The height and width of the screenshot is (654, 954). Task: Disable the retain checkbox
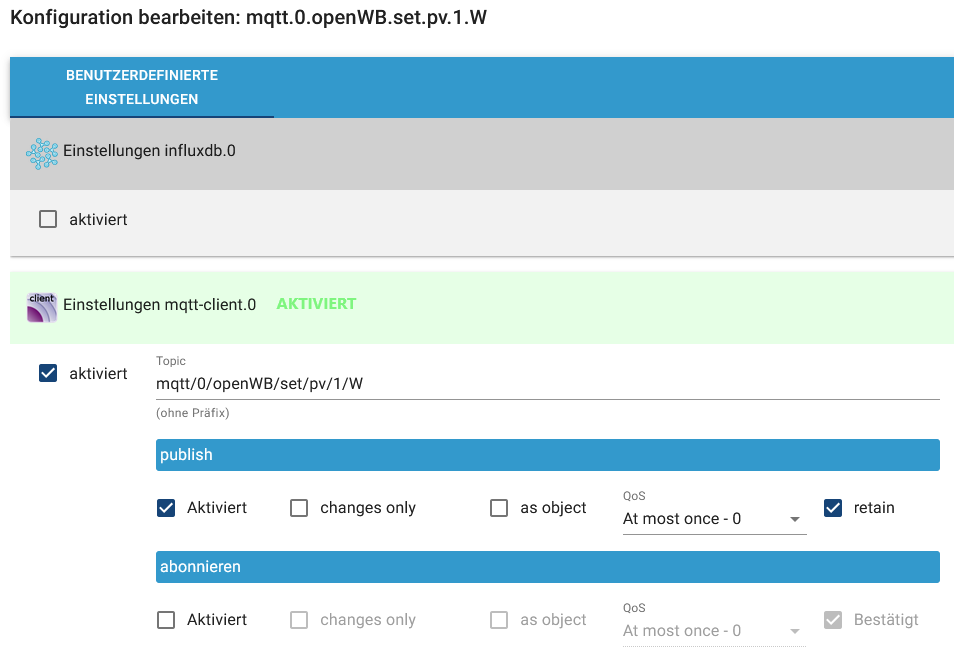(x=833, y=508)
